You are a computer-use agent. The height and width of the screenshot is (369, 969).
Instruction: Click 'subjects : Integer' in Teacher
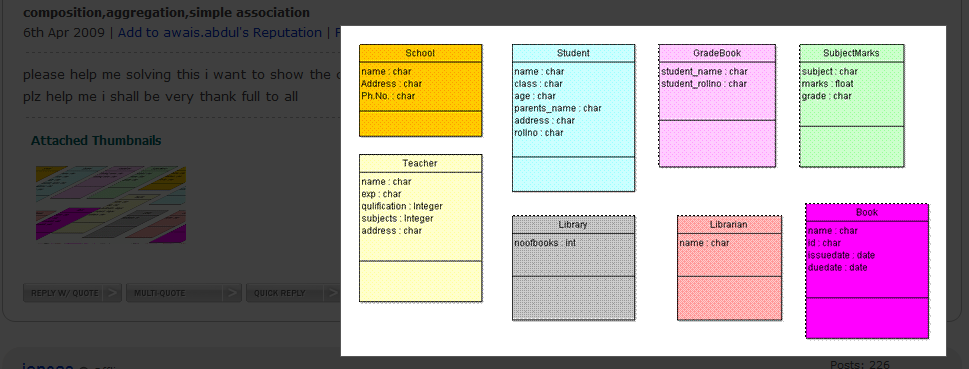click(x=397, y=218)
